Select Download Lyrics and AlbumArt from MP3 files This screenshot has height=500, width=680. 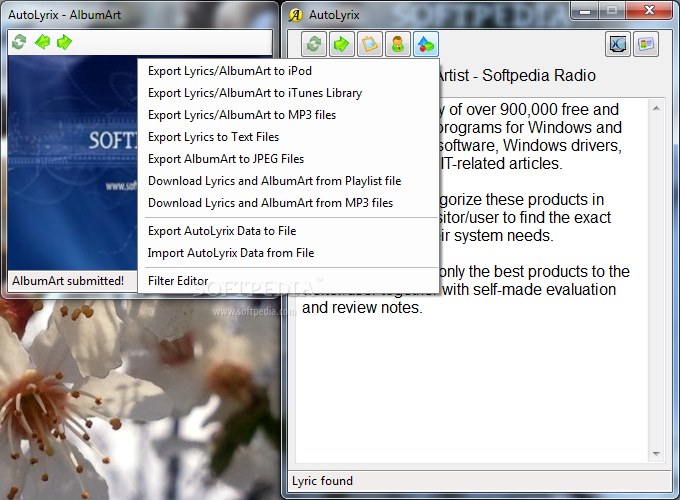coord(288,203)
